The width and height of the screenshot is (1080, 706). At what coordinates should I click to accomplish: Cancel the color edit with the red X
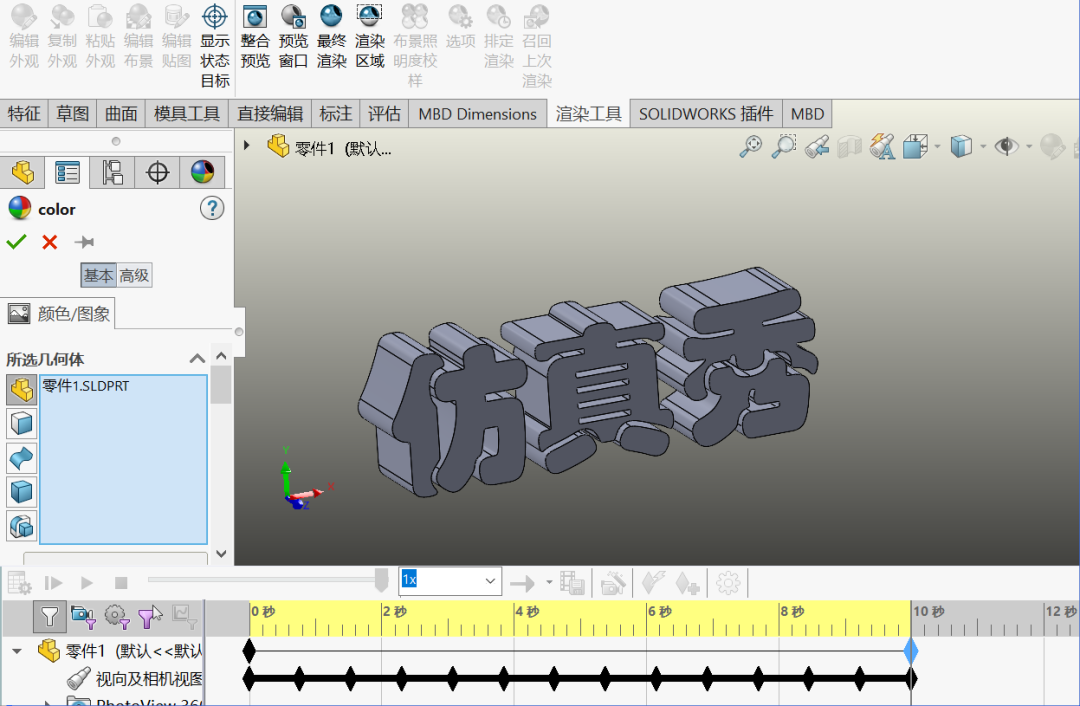(x=50, y=242)
